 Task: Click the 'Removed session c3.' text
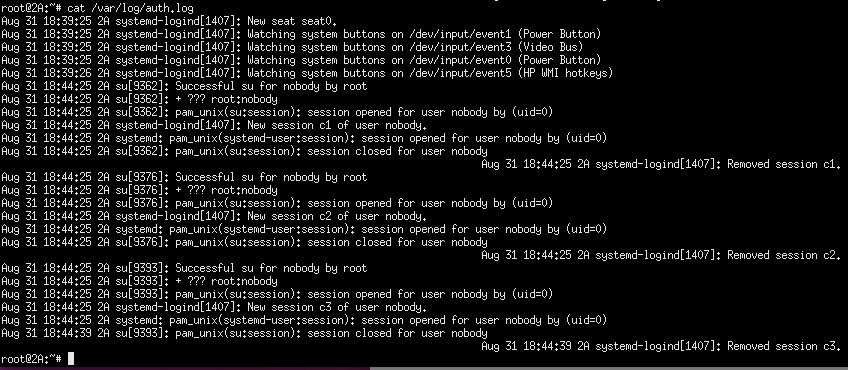pyautogui.click(x=784, y=346)
